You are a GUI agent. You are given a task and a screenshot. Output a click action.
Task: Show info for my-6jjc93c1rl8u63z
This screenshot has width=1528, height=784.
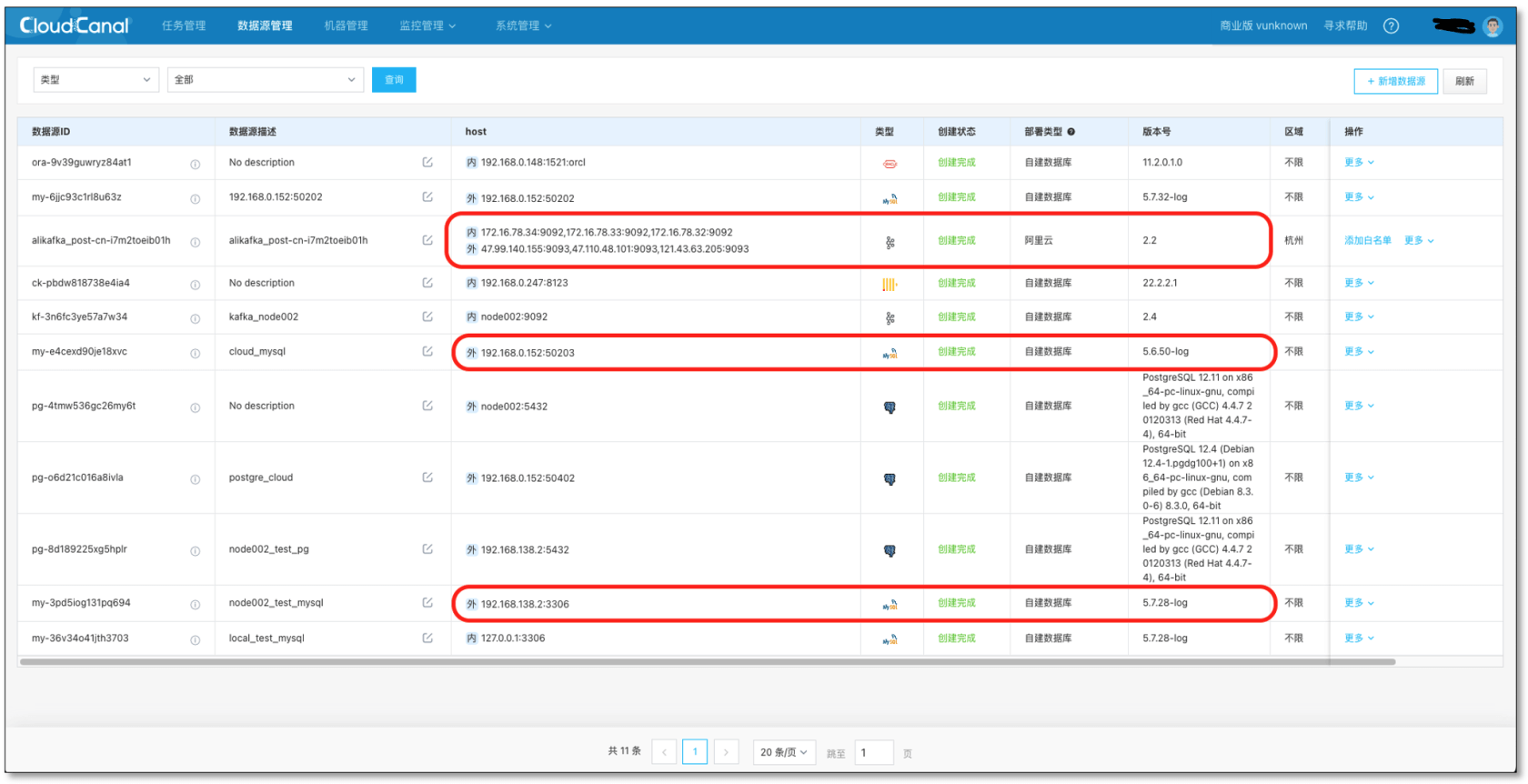195,198
